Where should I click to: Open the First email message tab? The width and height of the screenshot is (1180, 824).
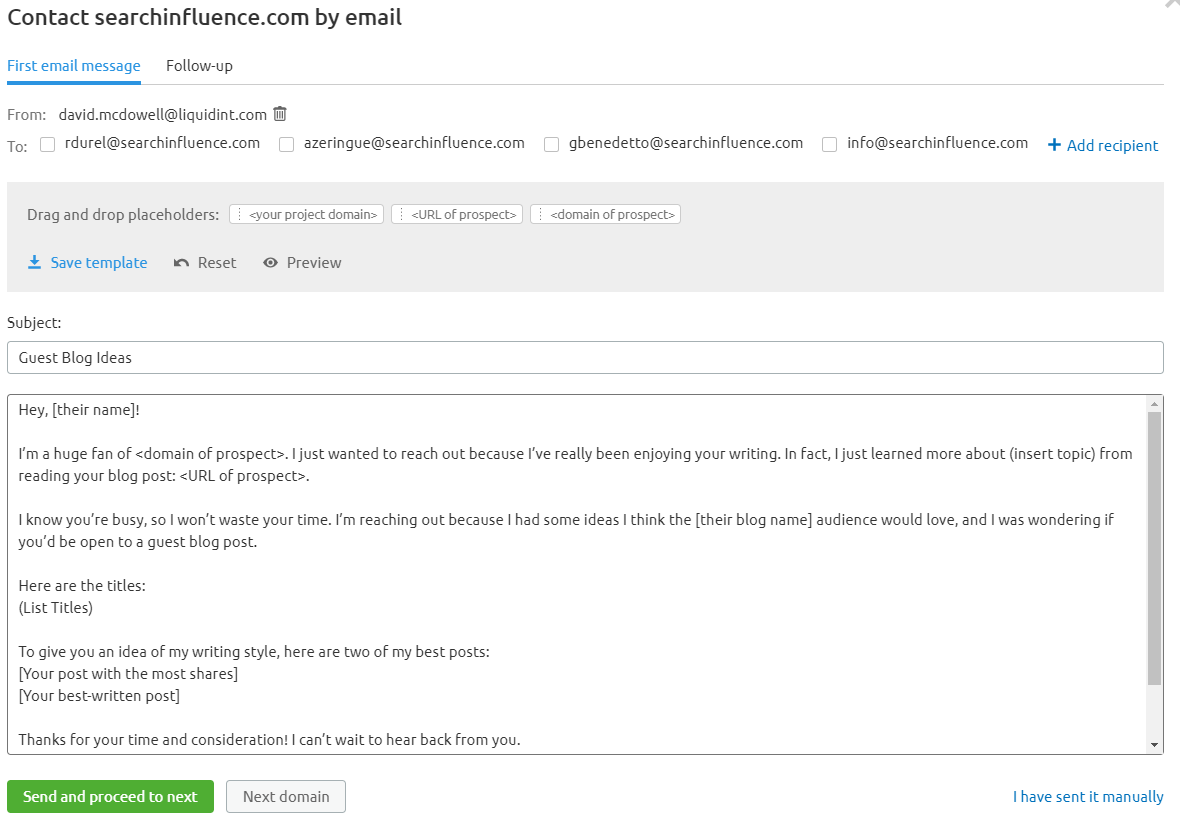(74, 66)
